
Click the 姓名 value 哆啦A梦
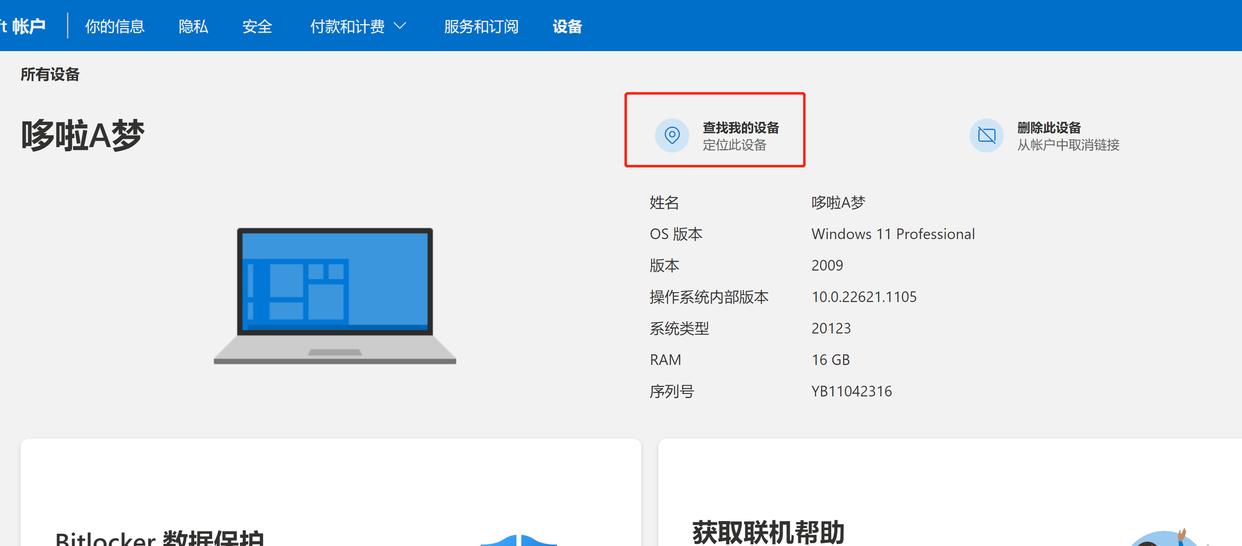(838, 202)
